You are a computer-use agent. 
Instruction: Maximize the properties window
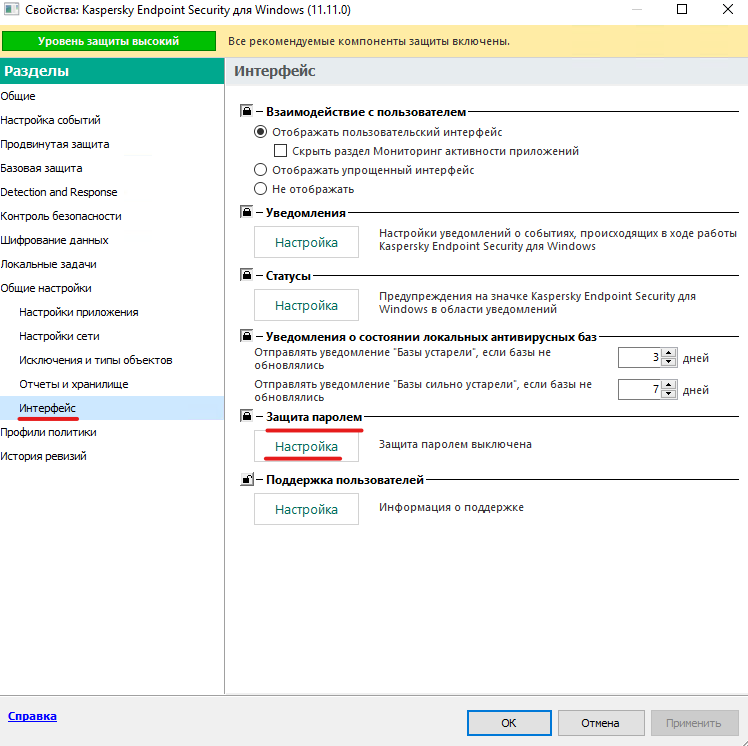tap(682, 9)
